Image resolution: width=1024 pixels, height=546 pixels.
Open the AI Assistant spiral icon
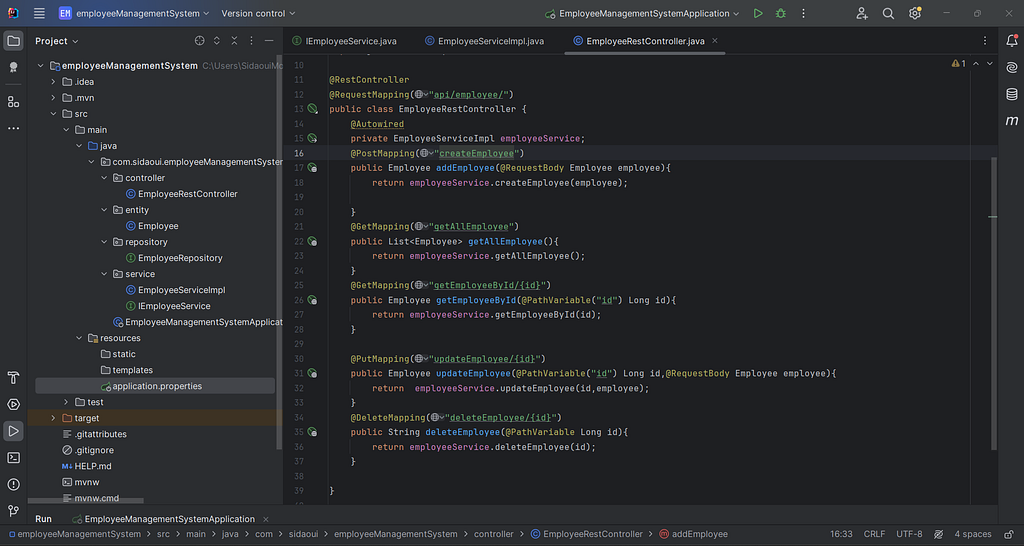[x=1012, y=67]
